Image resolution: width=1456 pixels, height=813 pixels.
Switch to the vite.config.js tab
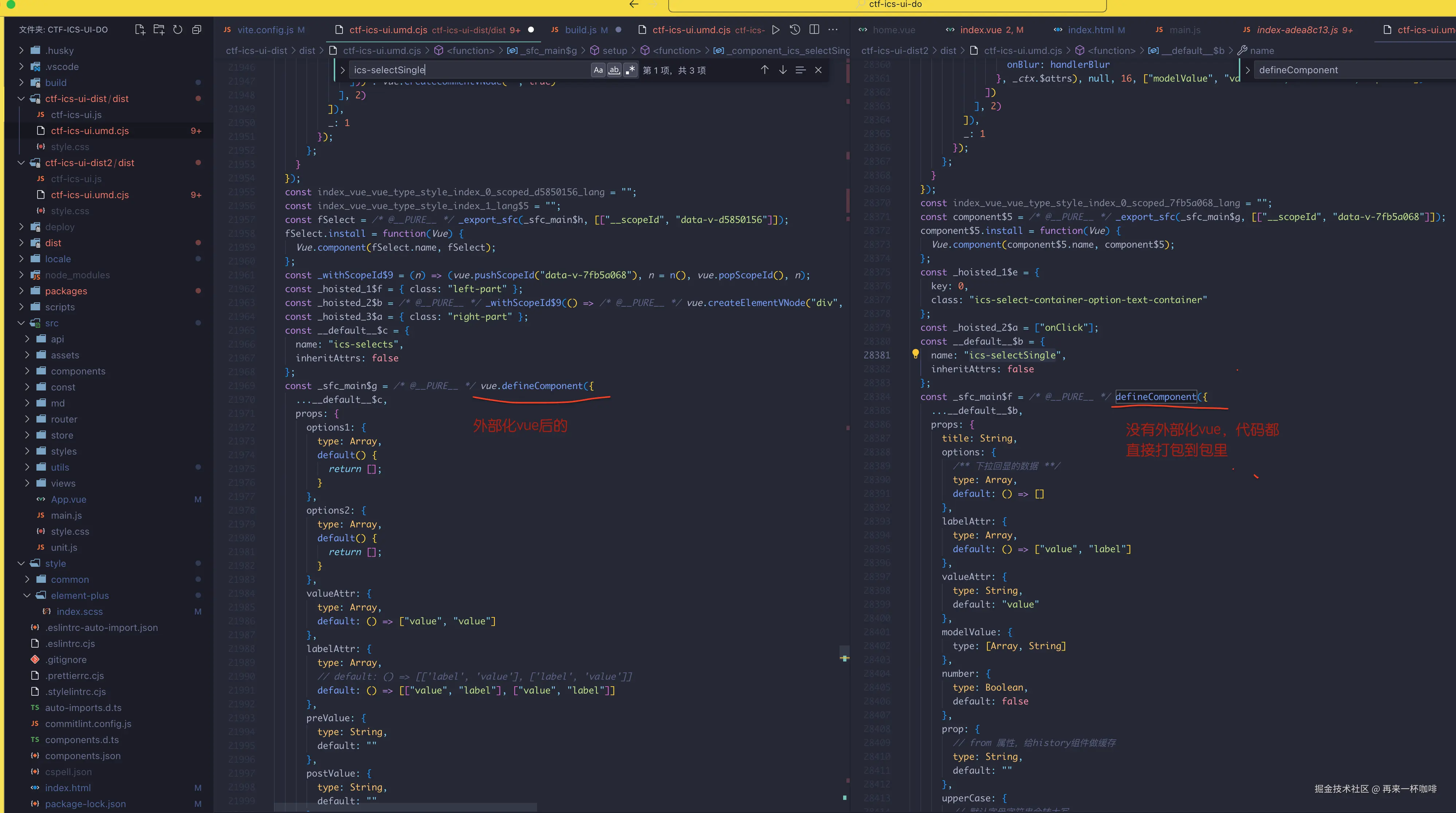[x=265, y=30]
